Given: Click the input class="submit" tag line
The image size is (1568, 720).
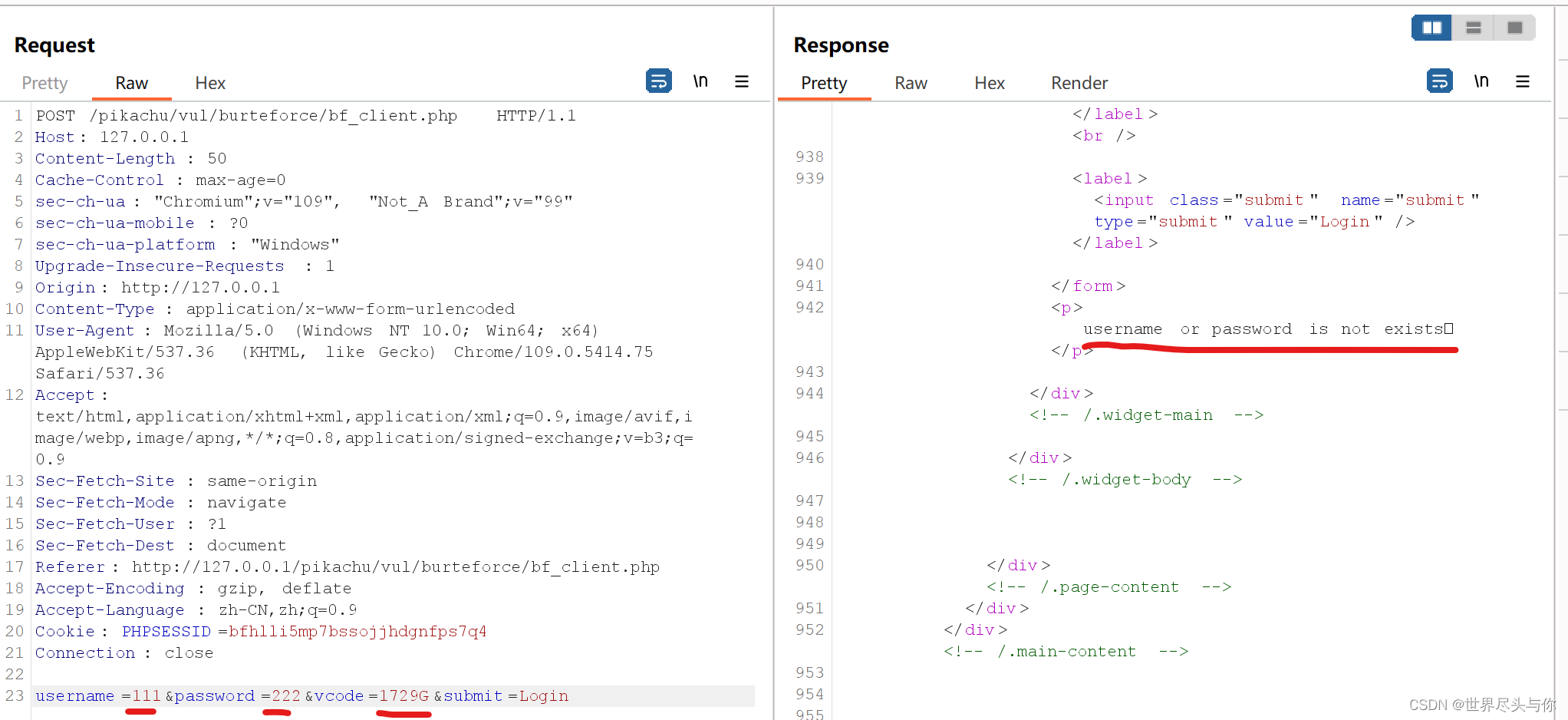Looking at the screenshot, I should pyautogui.click(x=1286, y=200).
